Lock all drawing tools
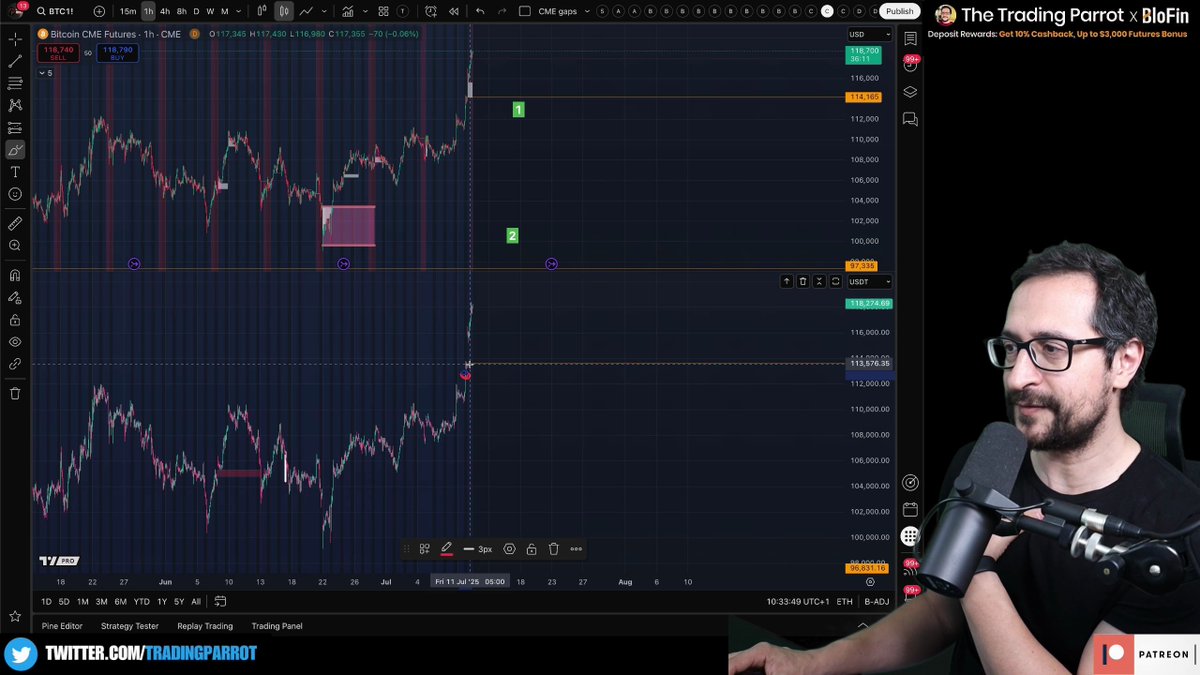Viewport: 1200px width, 675px height. [x=15, y=320]
